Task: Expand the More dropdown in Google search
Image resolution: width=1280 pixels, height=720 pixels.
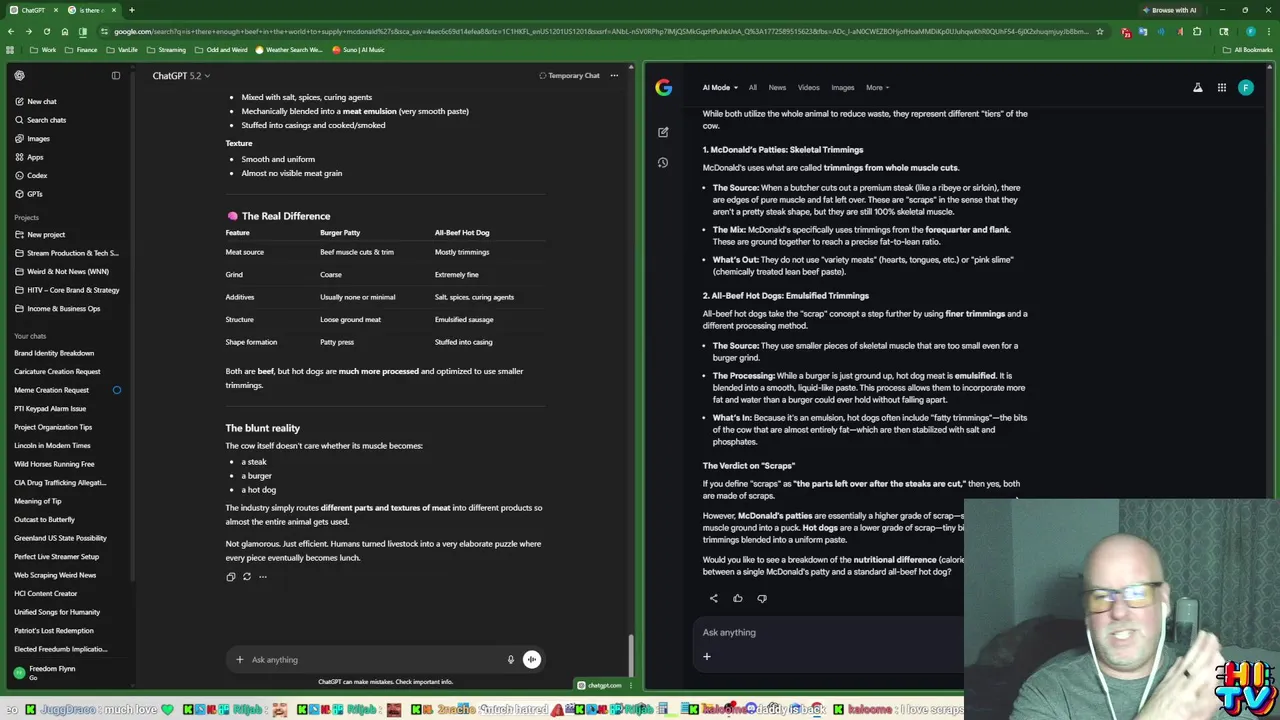Action: [877, 88]
